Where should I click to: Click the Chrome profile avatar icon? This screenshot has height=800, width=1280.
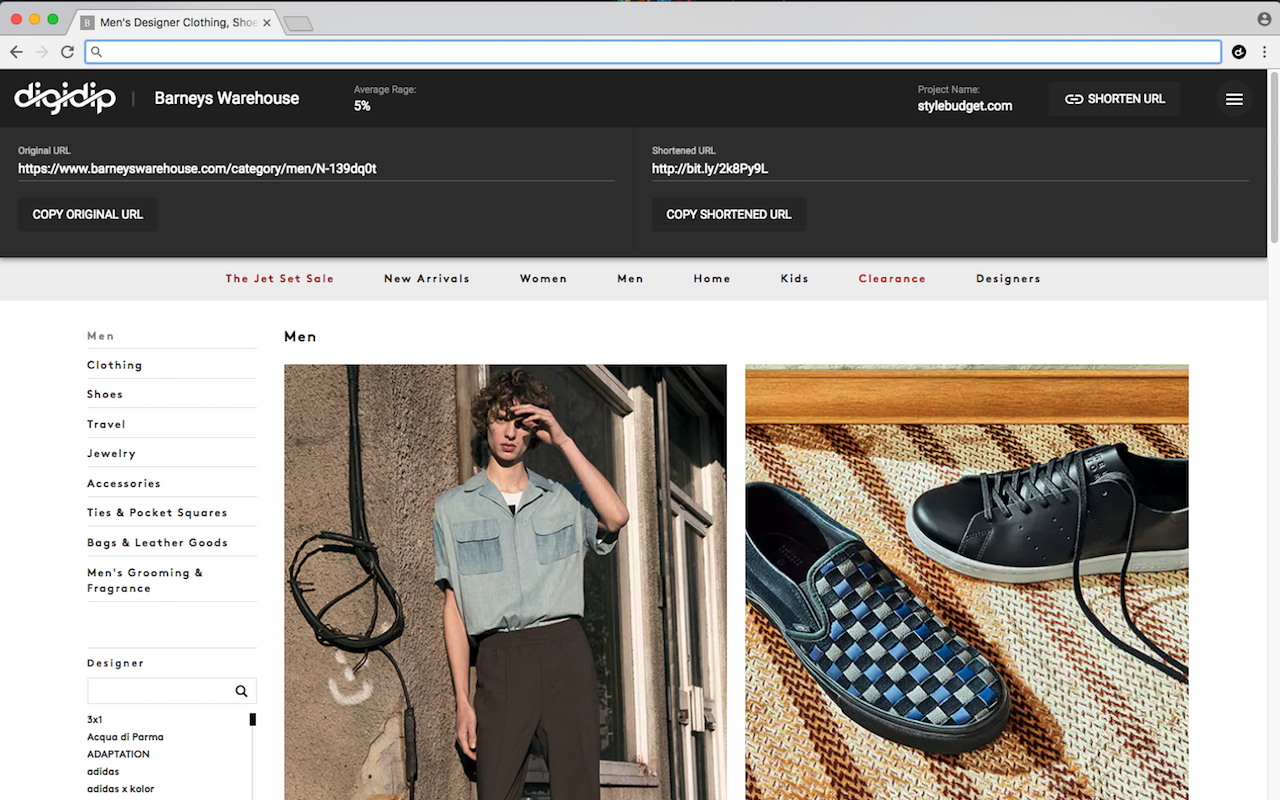tap(1264, 19)
